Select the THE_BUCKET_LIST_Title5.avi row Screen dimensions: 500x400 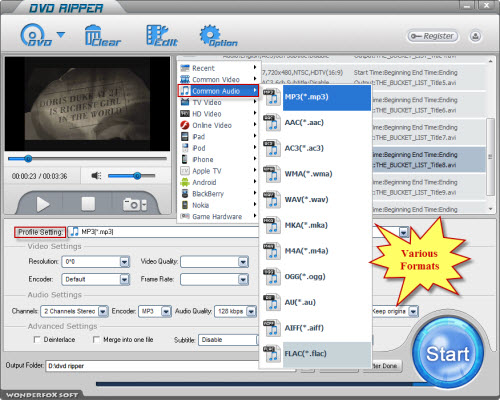tap(373, 77)
